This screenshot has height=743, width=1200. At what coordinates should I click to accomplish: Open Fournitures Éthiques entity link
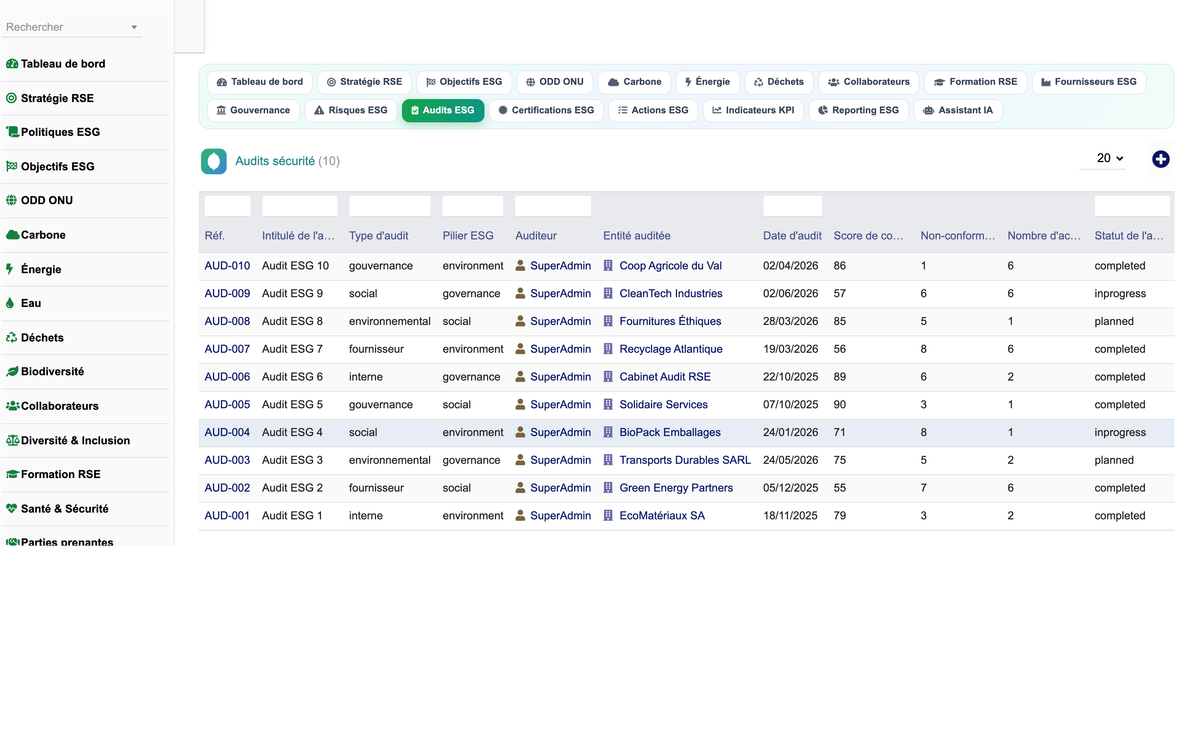670,321
